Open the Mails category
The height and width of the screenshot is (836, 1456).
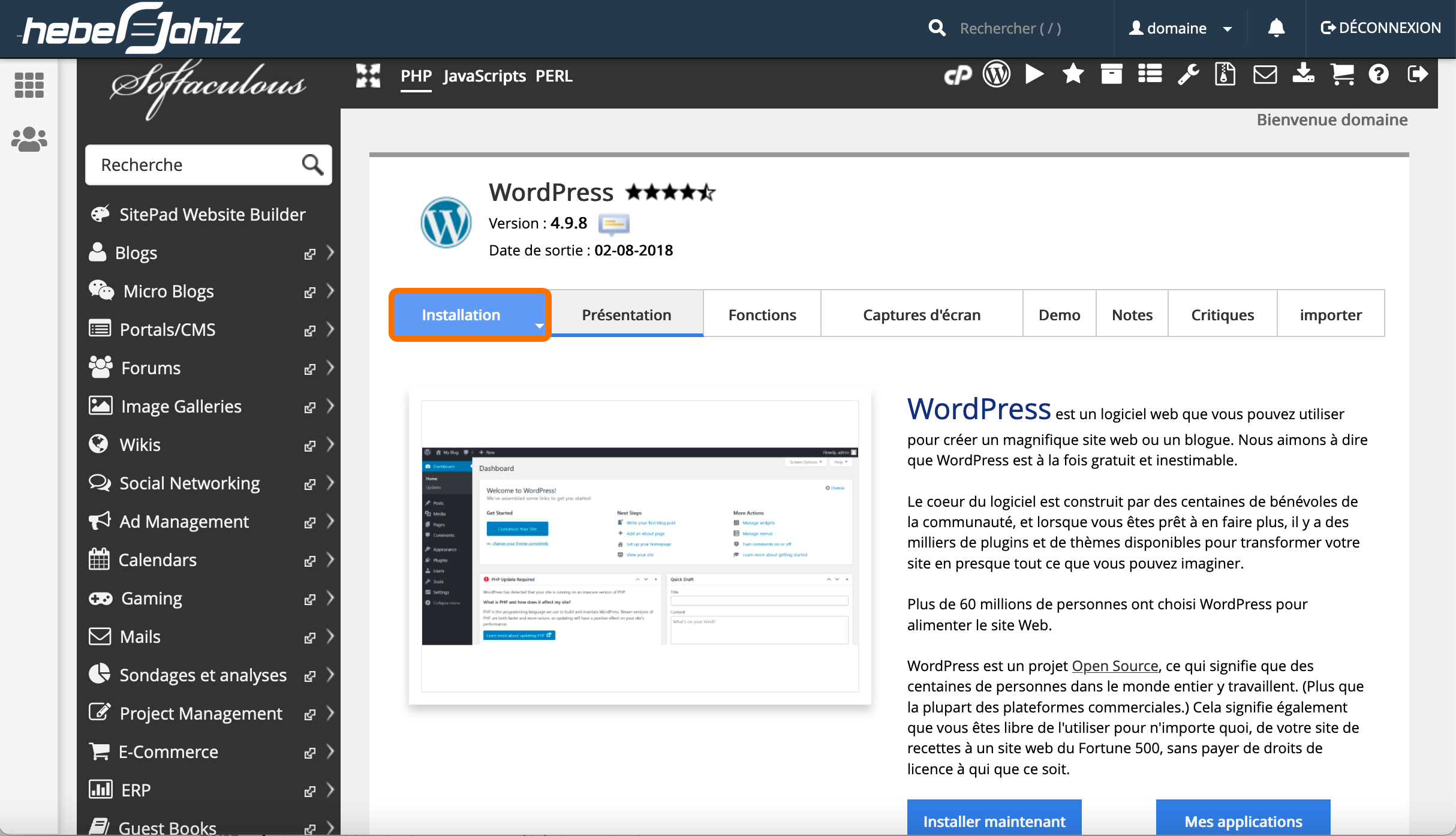(x=140, y=636)
